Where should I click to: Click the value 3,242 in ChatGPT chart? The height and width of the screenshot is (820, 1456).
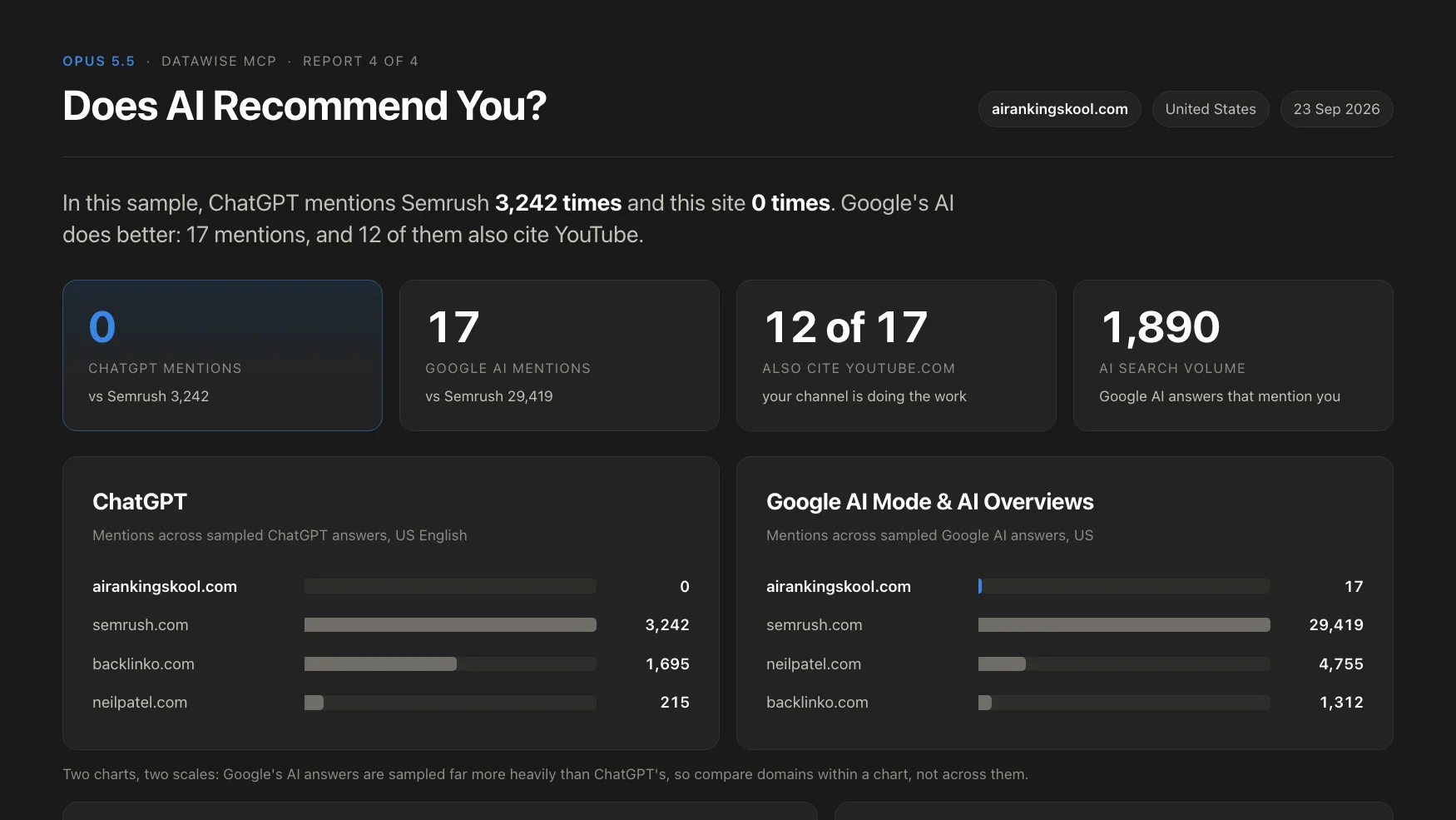(667, 624)
